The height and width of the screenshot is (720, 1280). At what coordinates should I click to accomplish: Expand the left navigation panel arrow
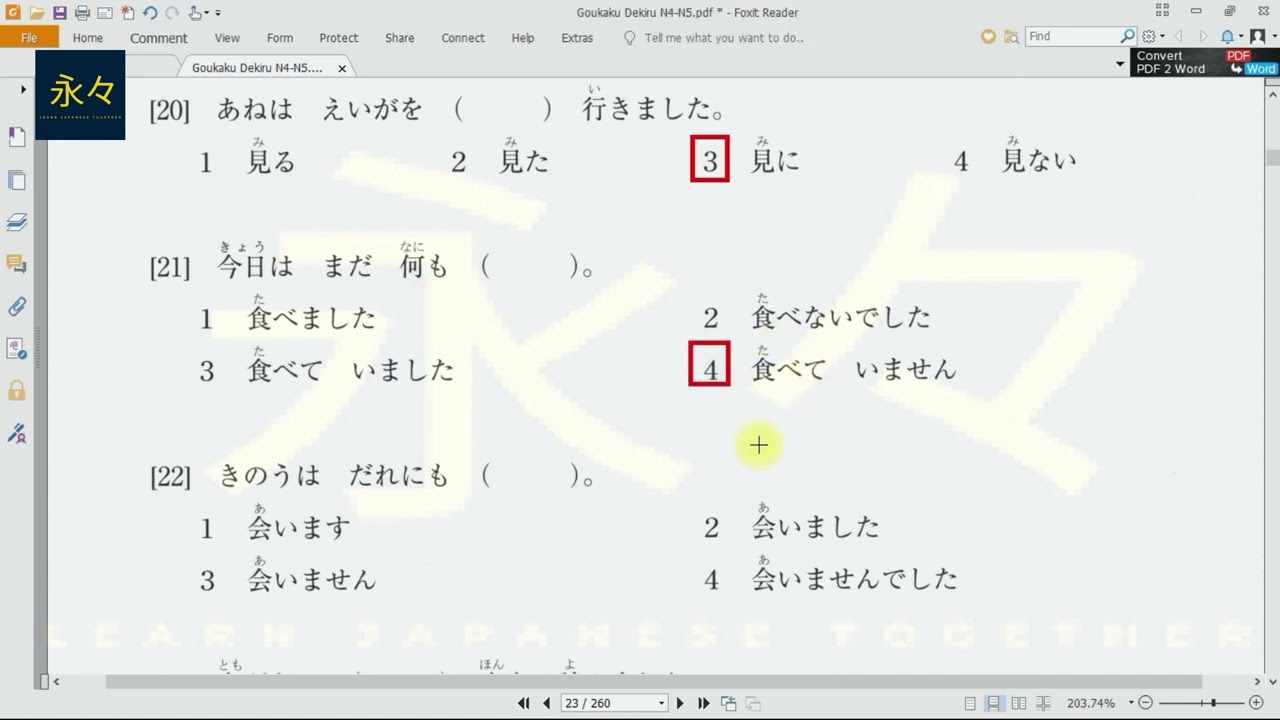(x=23, y=90)
